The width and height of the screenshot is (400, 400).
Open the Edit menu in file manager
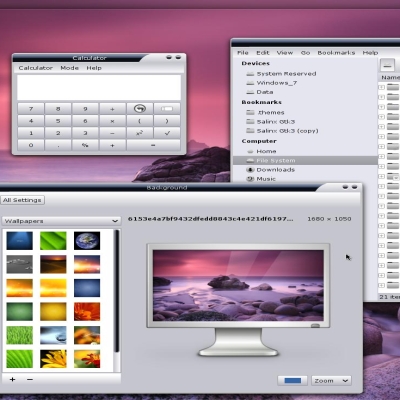click(263, 53)
